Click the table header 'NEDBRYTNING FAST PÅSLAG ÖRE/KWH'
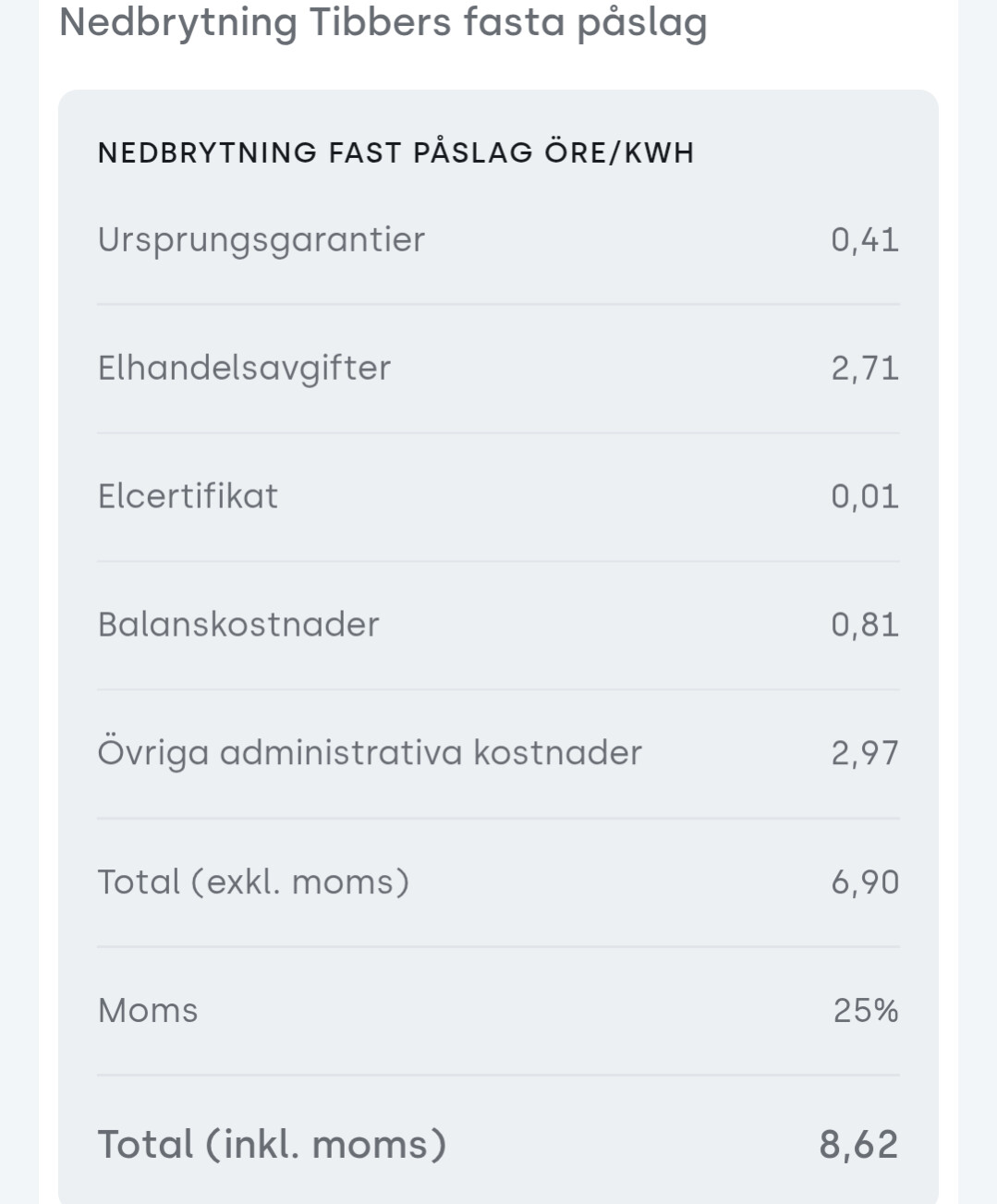997x1204 pixels. 395,152
